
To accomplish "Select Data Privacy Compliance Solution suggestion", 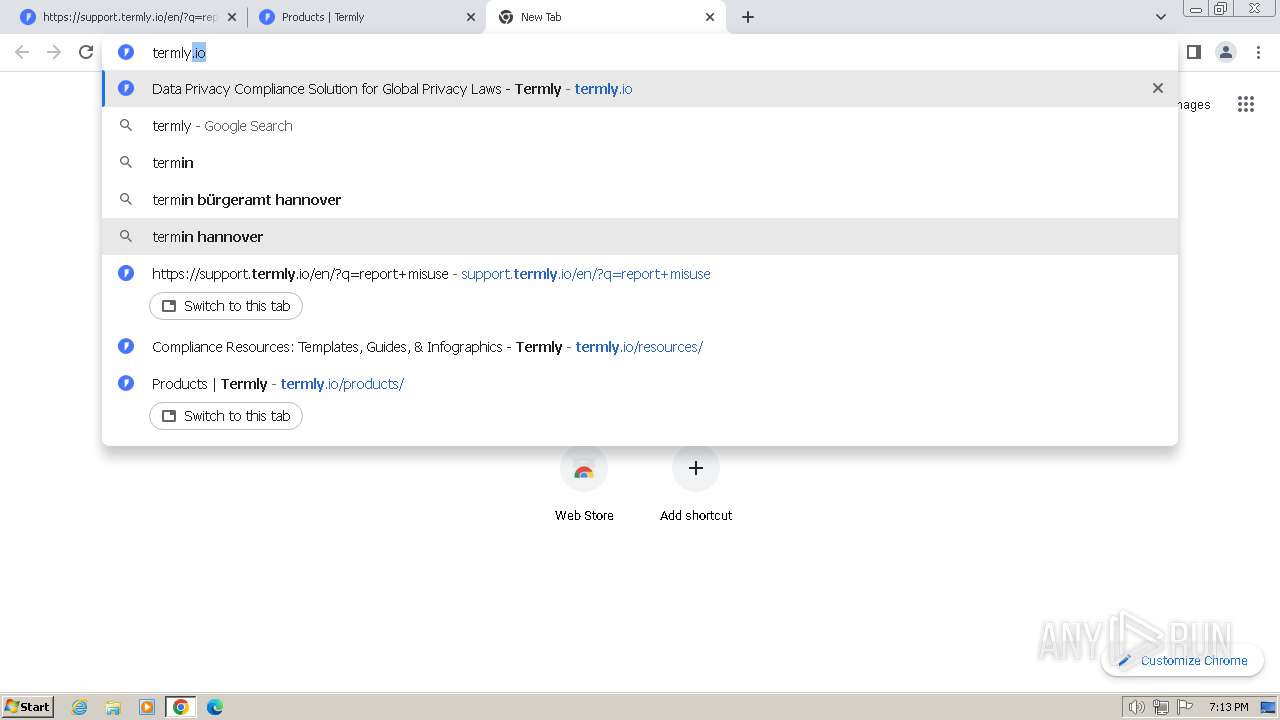I will [x=640, y=89].
